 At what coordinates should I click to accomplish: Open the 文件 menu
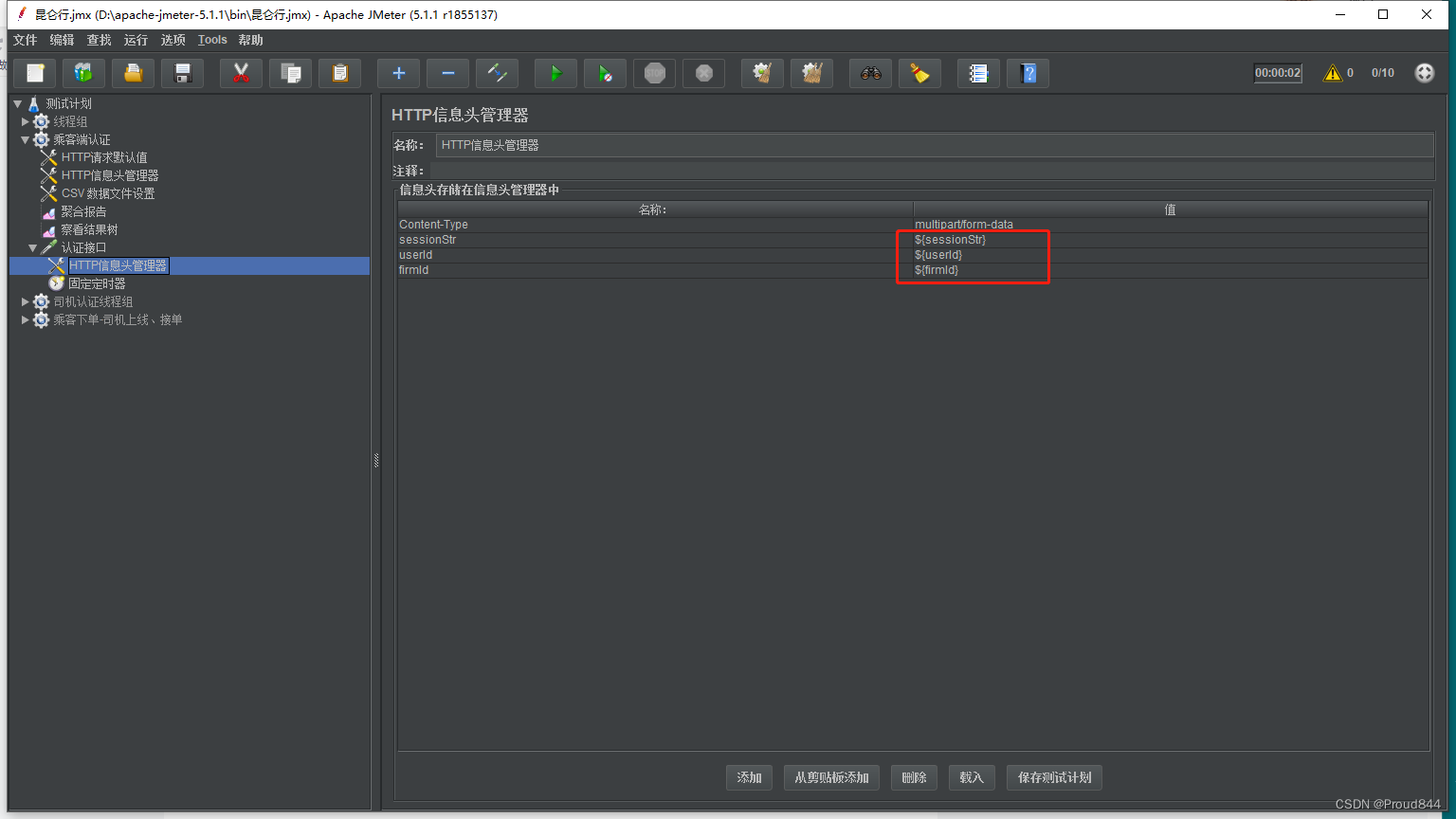pyautogui.click(x=26, y=40)
